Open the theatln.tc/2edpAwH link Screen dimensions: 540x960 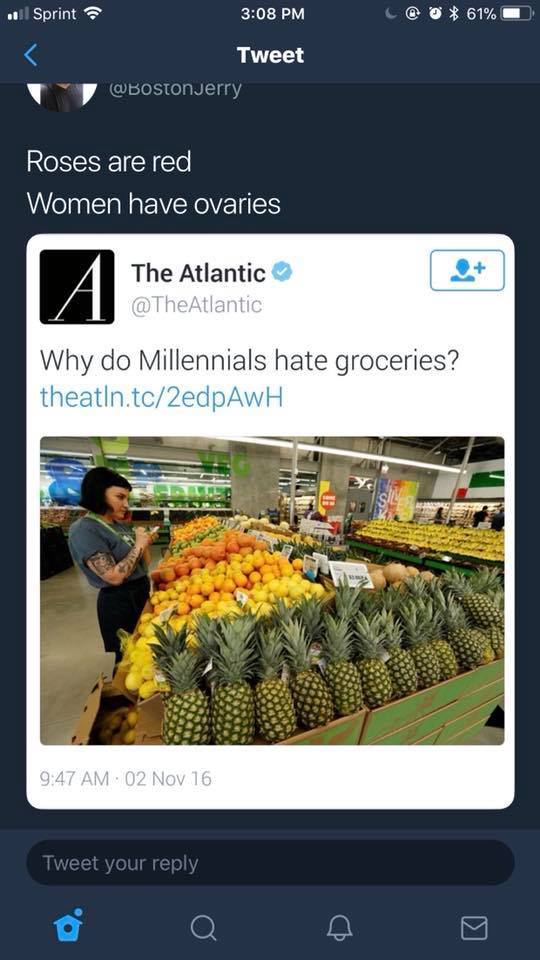point(162,397)
